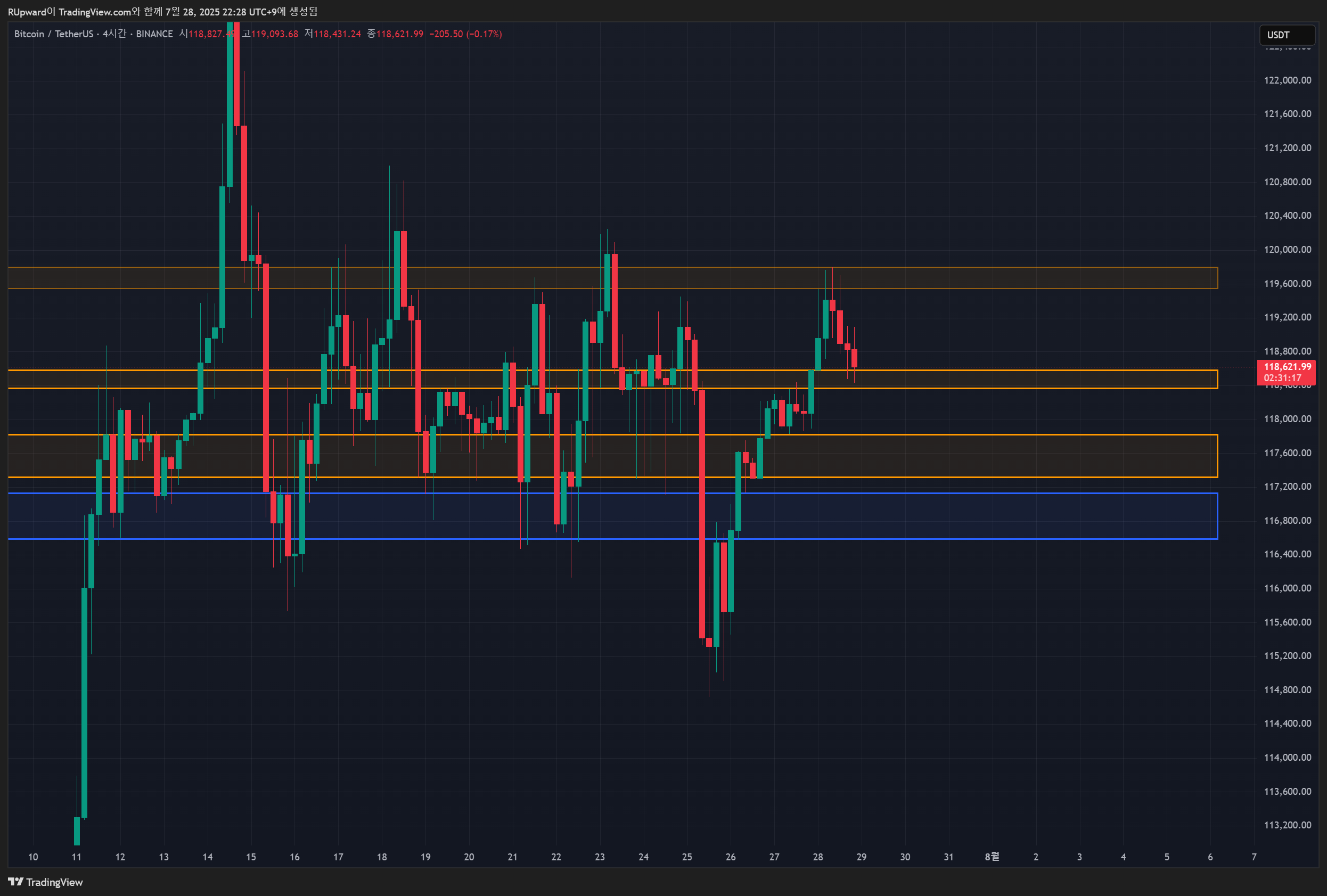This screenshot has width=1327, height=896.
Task: Click the close value 118,621.99 in header
Action: 400,34
